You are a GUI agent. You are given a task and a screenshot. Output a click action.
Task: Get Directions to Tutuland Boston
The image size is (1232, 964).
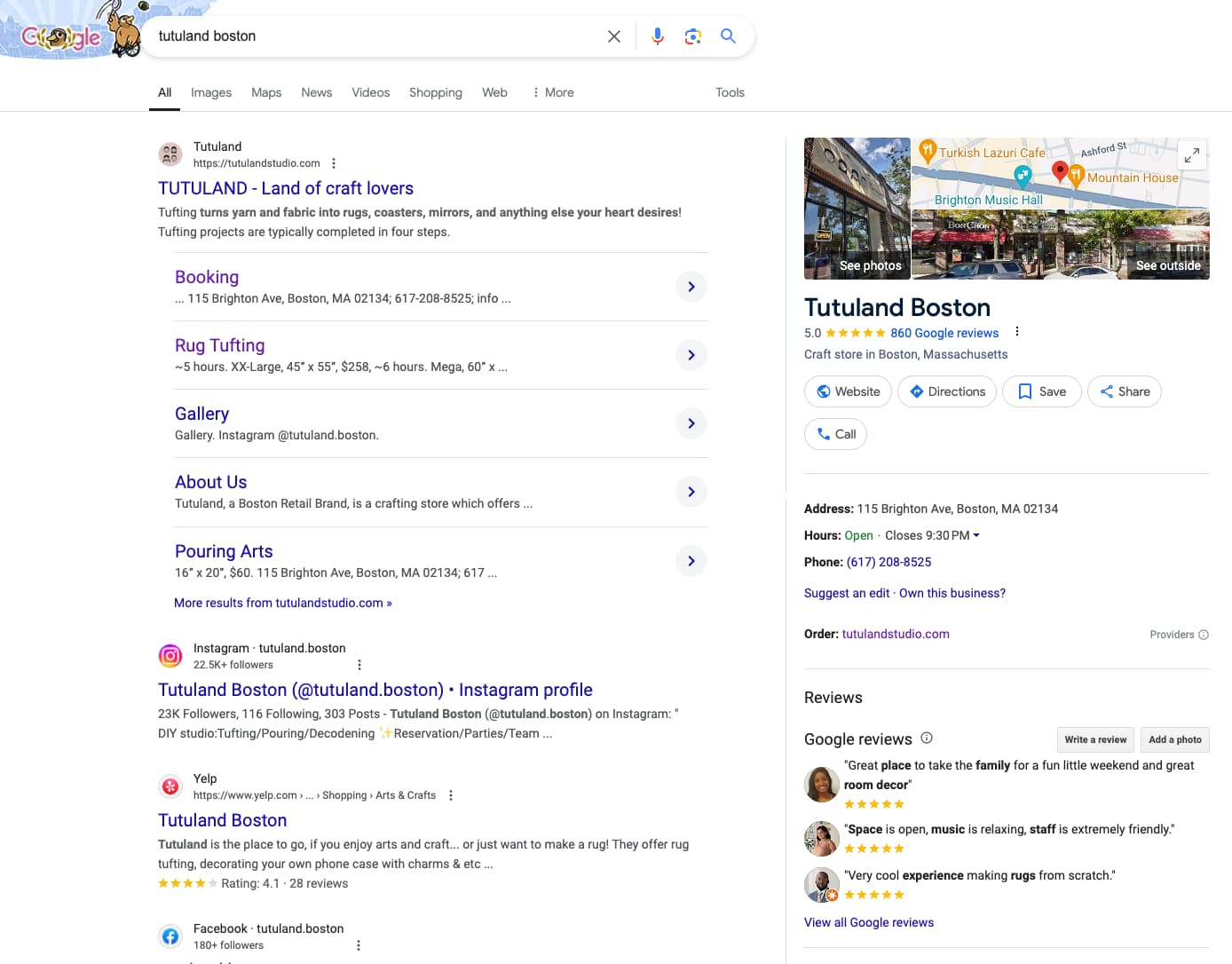pyautogui.click(x=947, y=391)
